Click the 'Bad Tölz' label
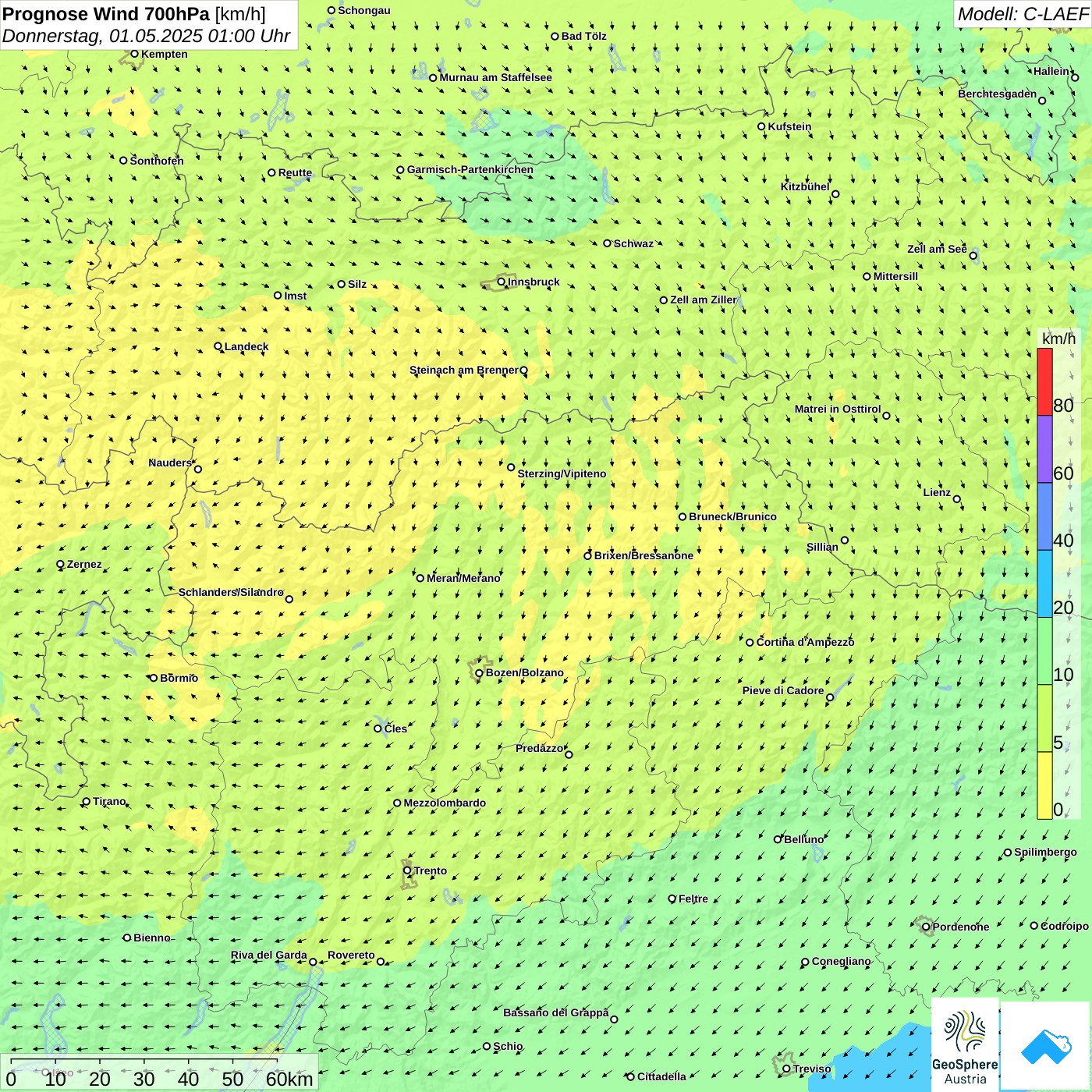Viewport: 1092px width, 1092px height. point(583,36)
